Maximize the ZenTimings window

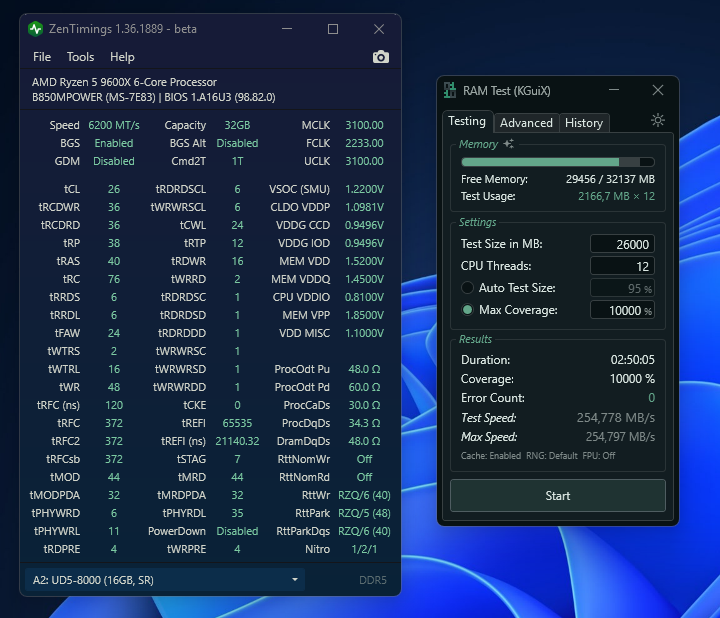click(333, 29)
